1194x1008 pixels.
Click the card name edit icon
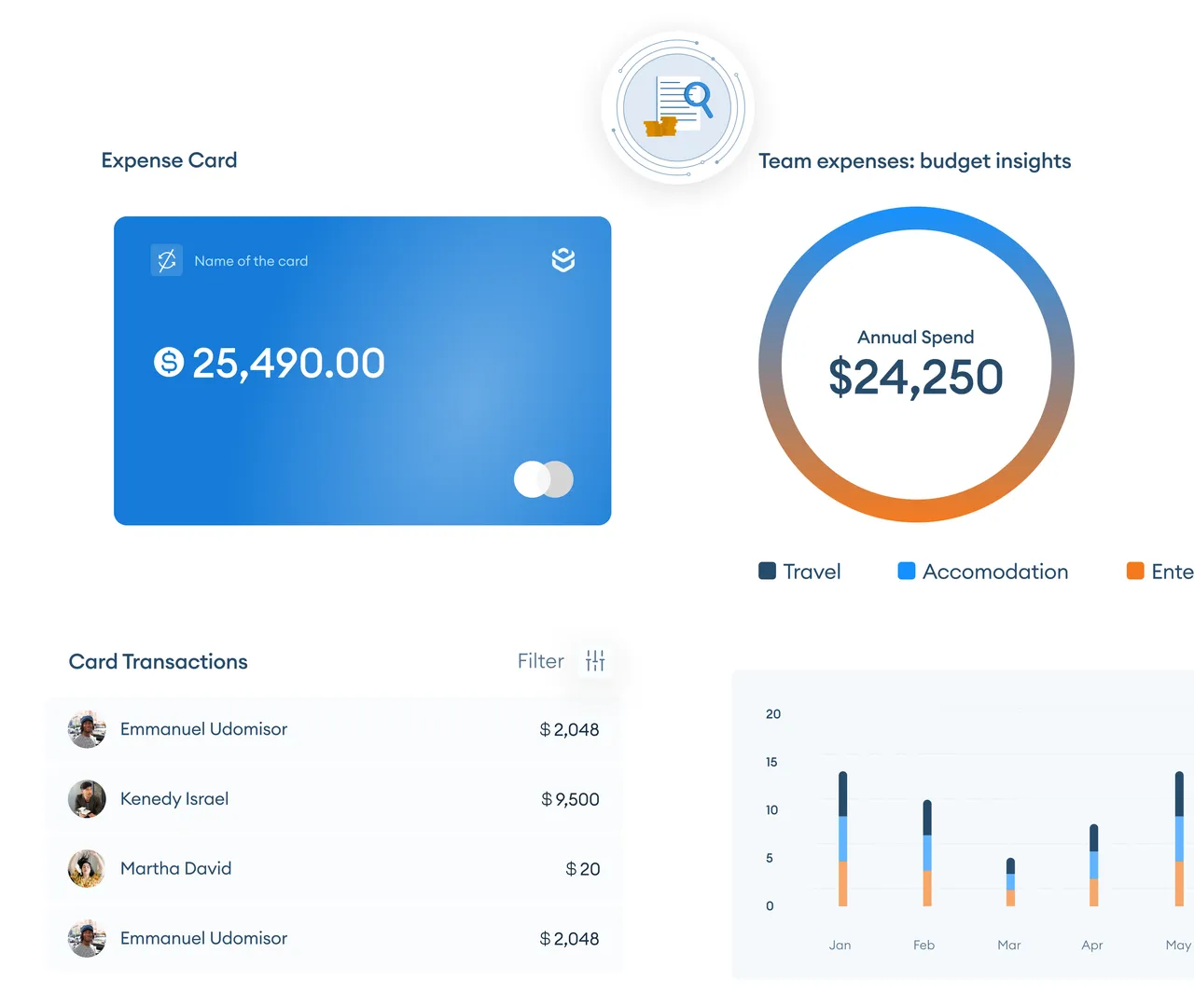167,260
